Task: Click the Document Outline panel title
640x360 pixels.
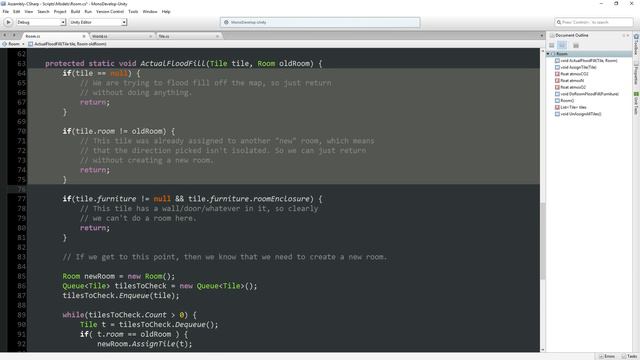Action: coord(571,36)
